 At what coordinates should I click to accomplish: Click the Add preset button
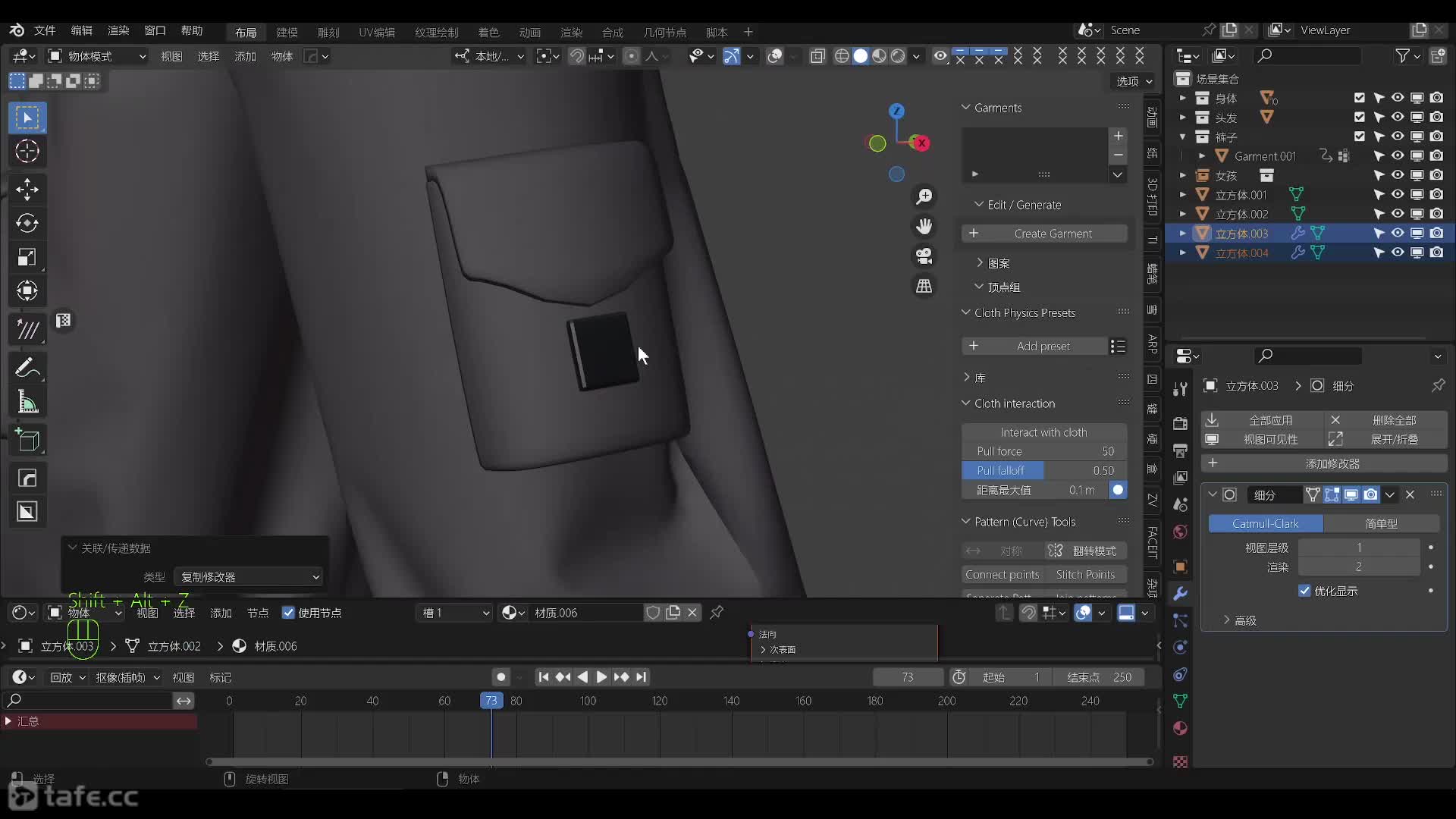coord(1034,347)
